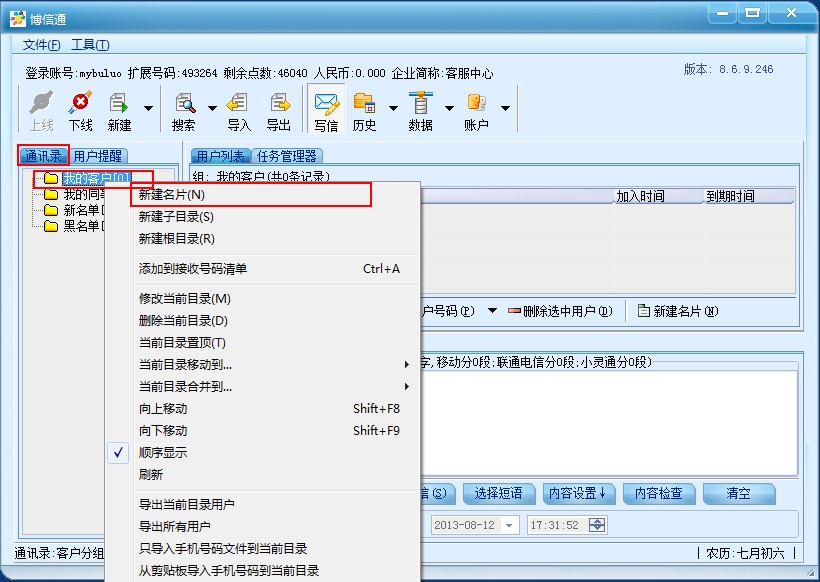The height and width of the screenshot is (582, 820).
Task: Open the 文件(F) menu
Action: pos(41,45)
